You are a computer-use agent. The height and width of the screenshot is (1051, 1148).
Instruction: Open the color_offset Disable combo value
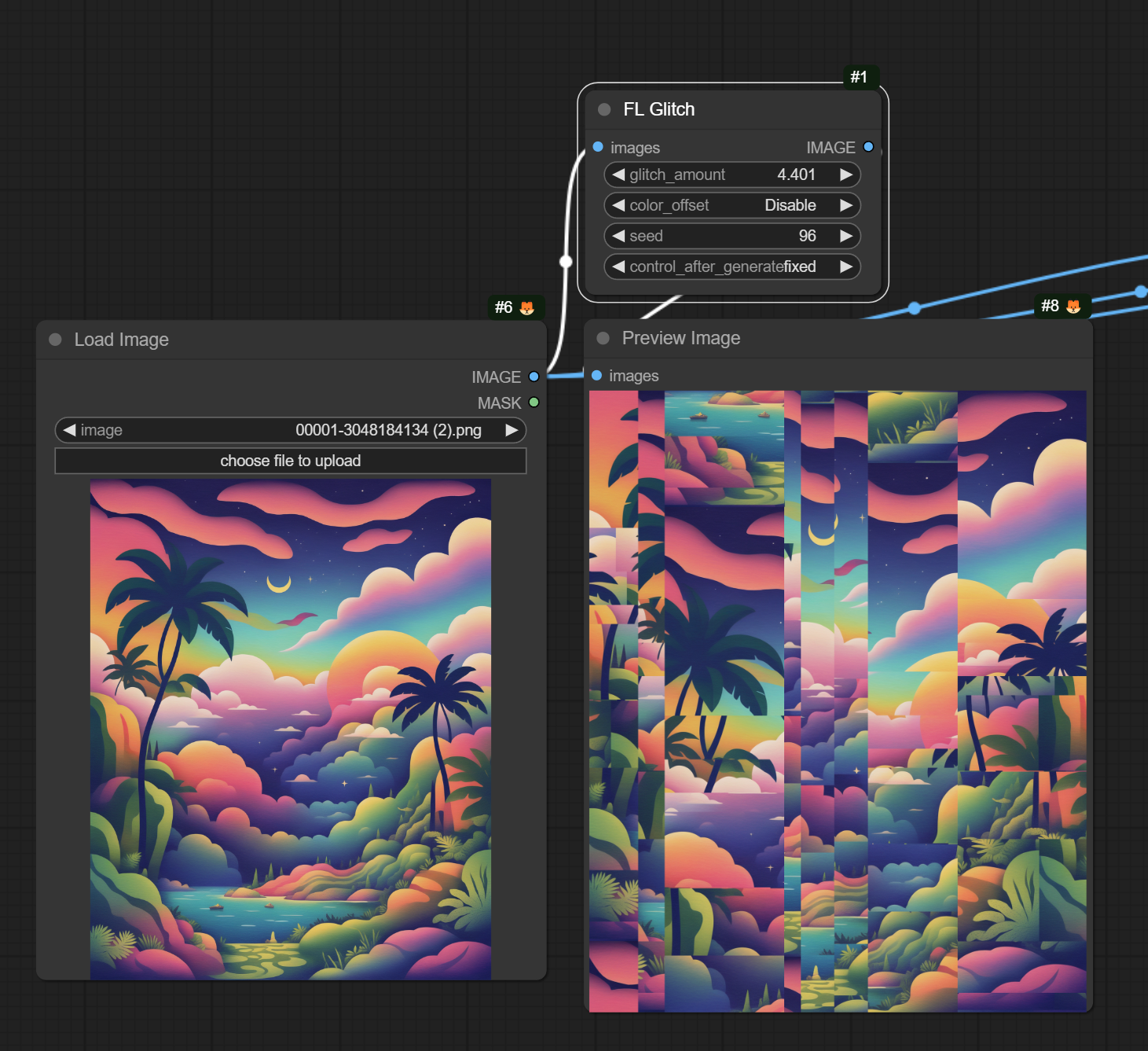coord(790,205)
